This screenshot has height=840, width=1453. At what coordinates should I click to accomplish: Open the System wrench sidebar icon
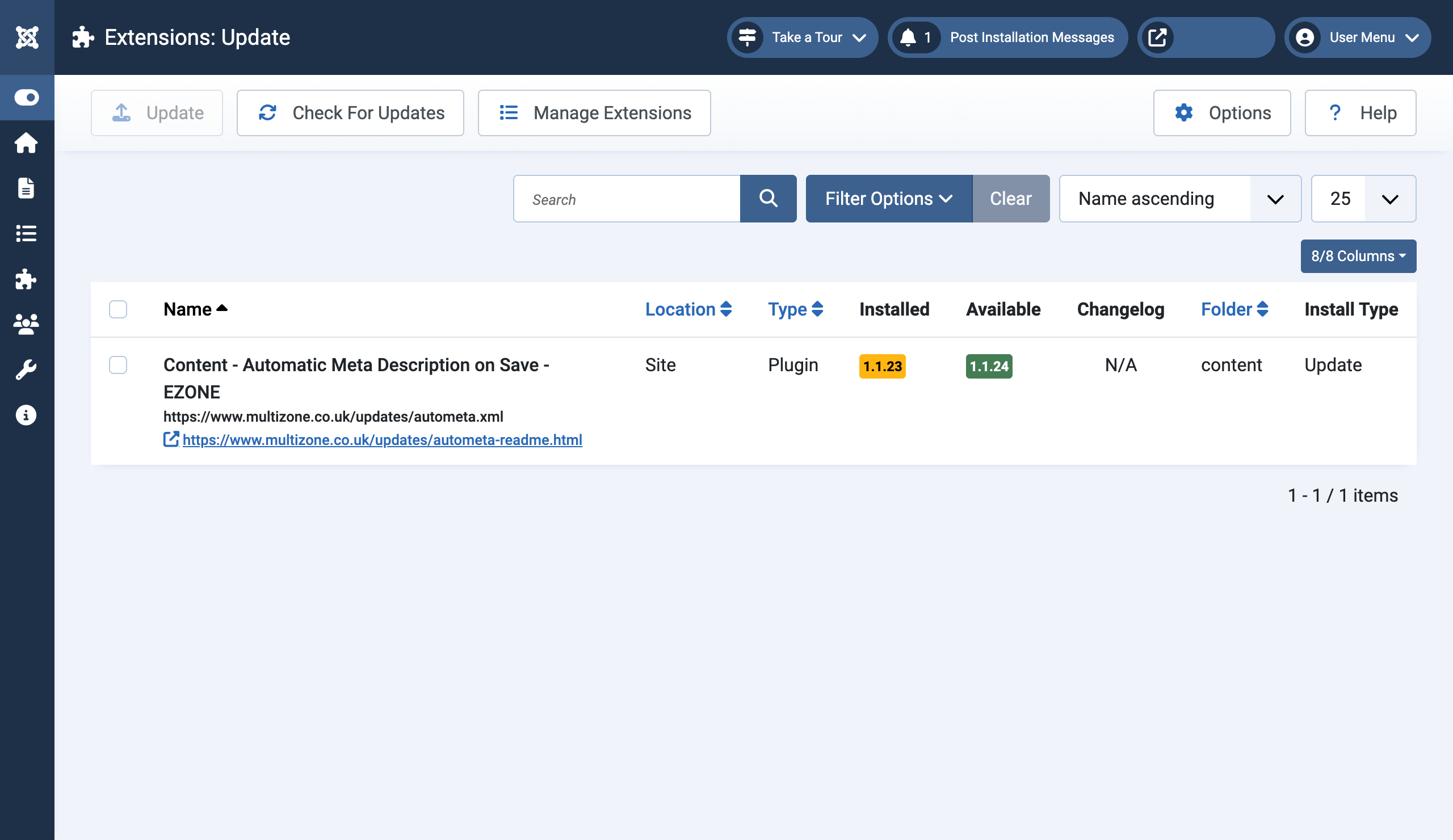[27, 369]
